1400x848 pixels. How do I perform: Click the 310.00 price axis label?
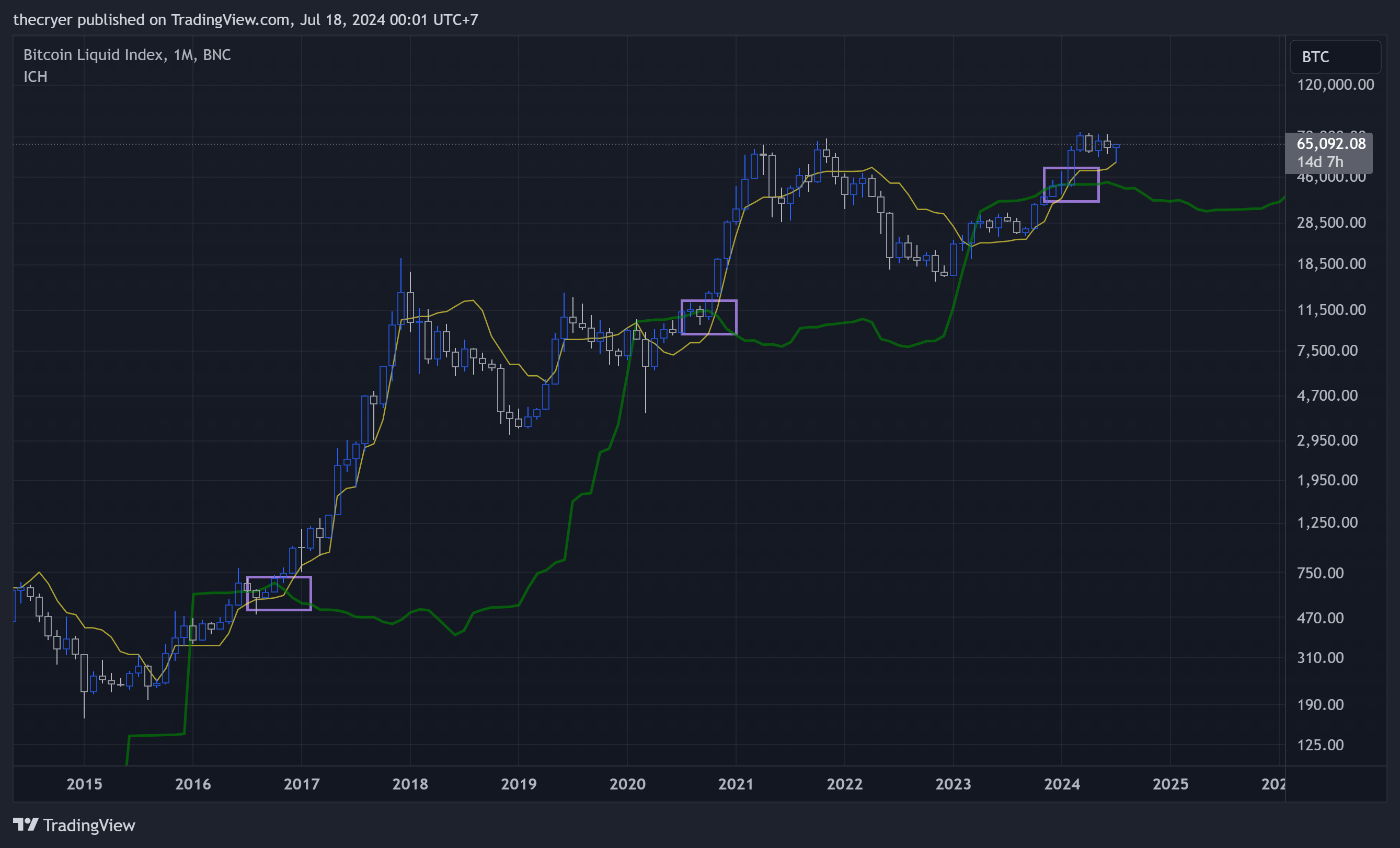[x=1321, y=658]
